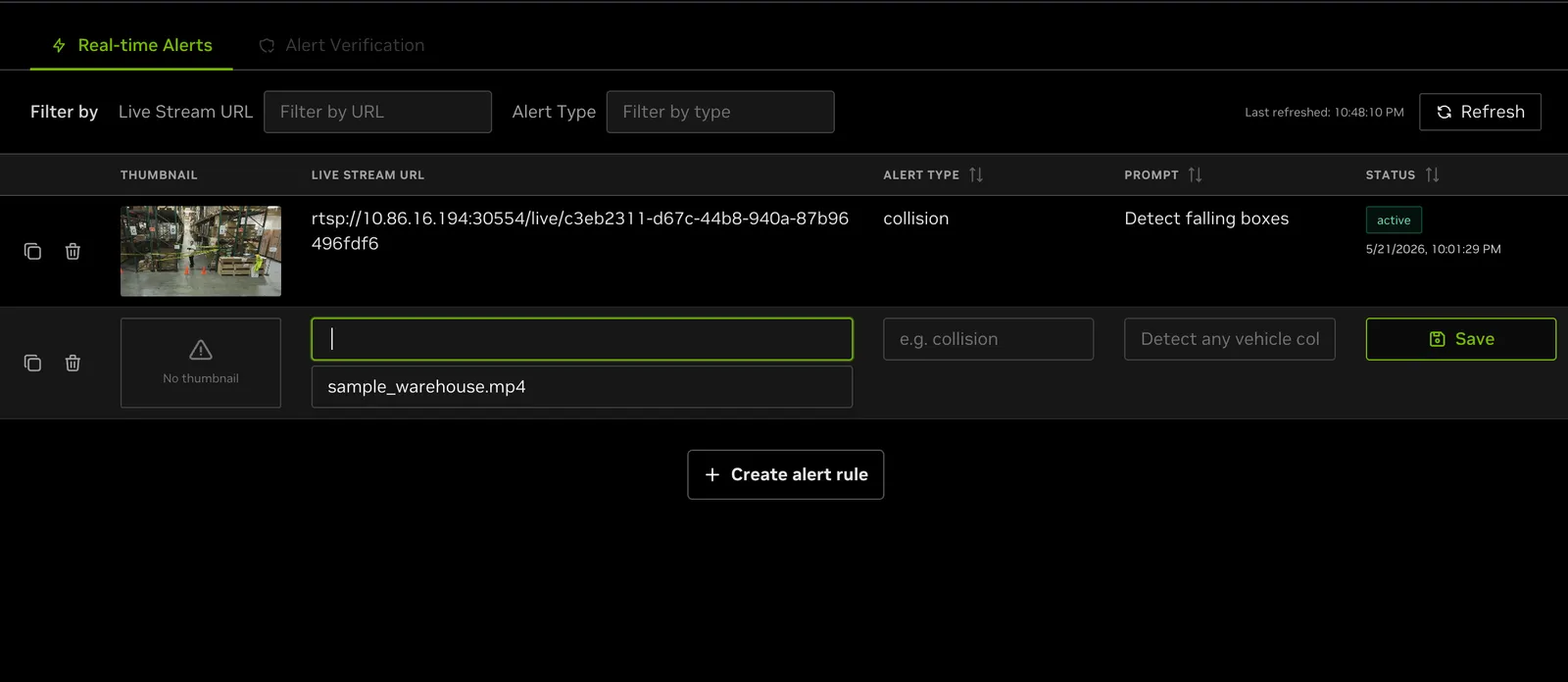Image resolution: width=1568 pixels, height=682 pixels.
Task: Click the empty live stream URL input
Action: coord(582,339)
